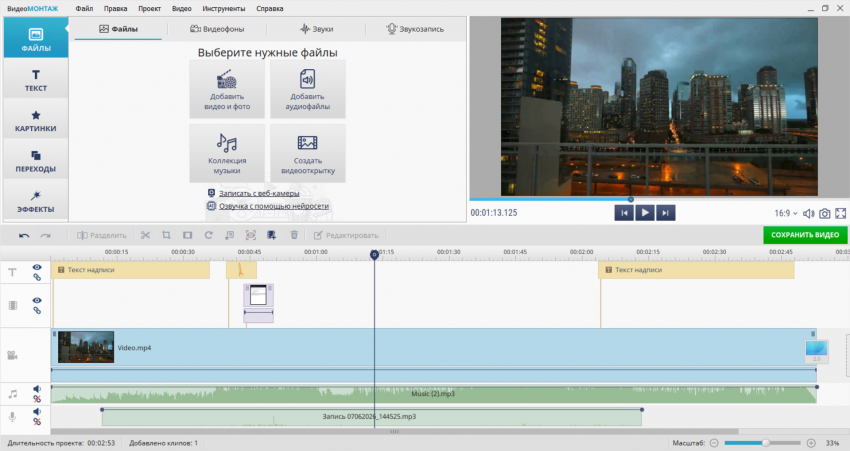The width and height of the screenshot is (850, 451).
Task: Open the 16:9 aspect ratio dropdown
Action: [786, 214]
